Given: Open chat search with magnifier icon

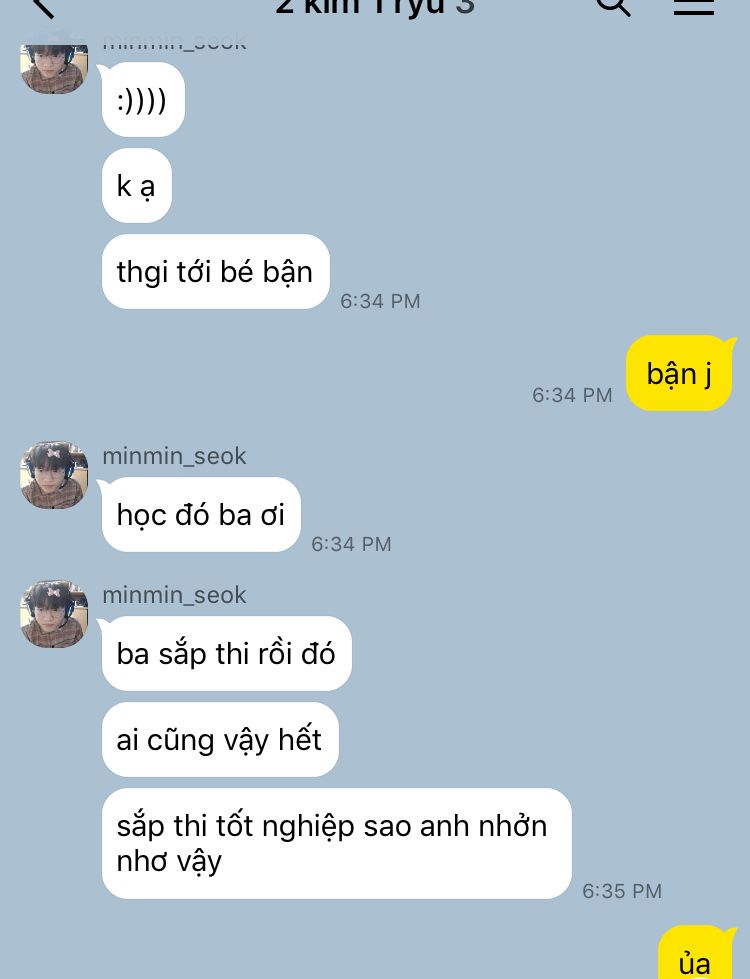Looking at the screenshot, I should [x=613, y=6].
